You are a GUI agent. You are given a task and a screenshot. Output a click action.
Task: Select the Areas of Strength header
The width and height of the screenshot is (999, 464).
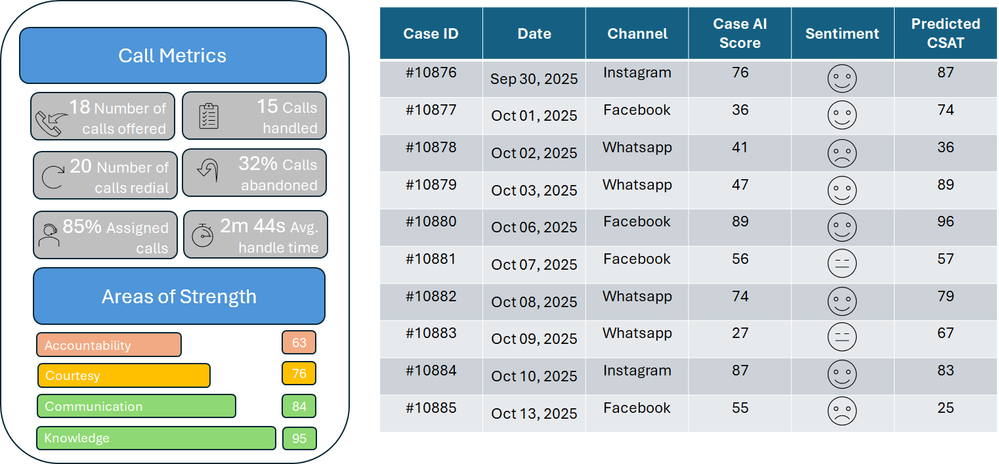click(x=179, y=296)
